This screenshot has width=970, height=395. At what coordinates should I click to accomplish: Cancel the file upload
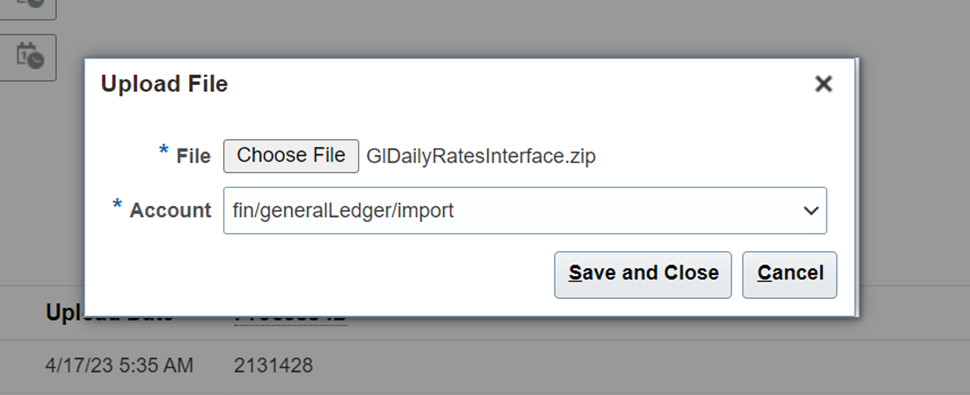[789, 274]
